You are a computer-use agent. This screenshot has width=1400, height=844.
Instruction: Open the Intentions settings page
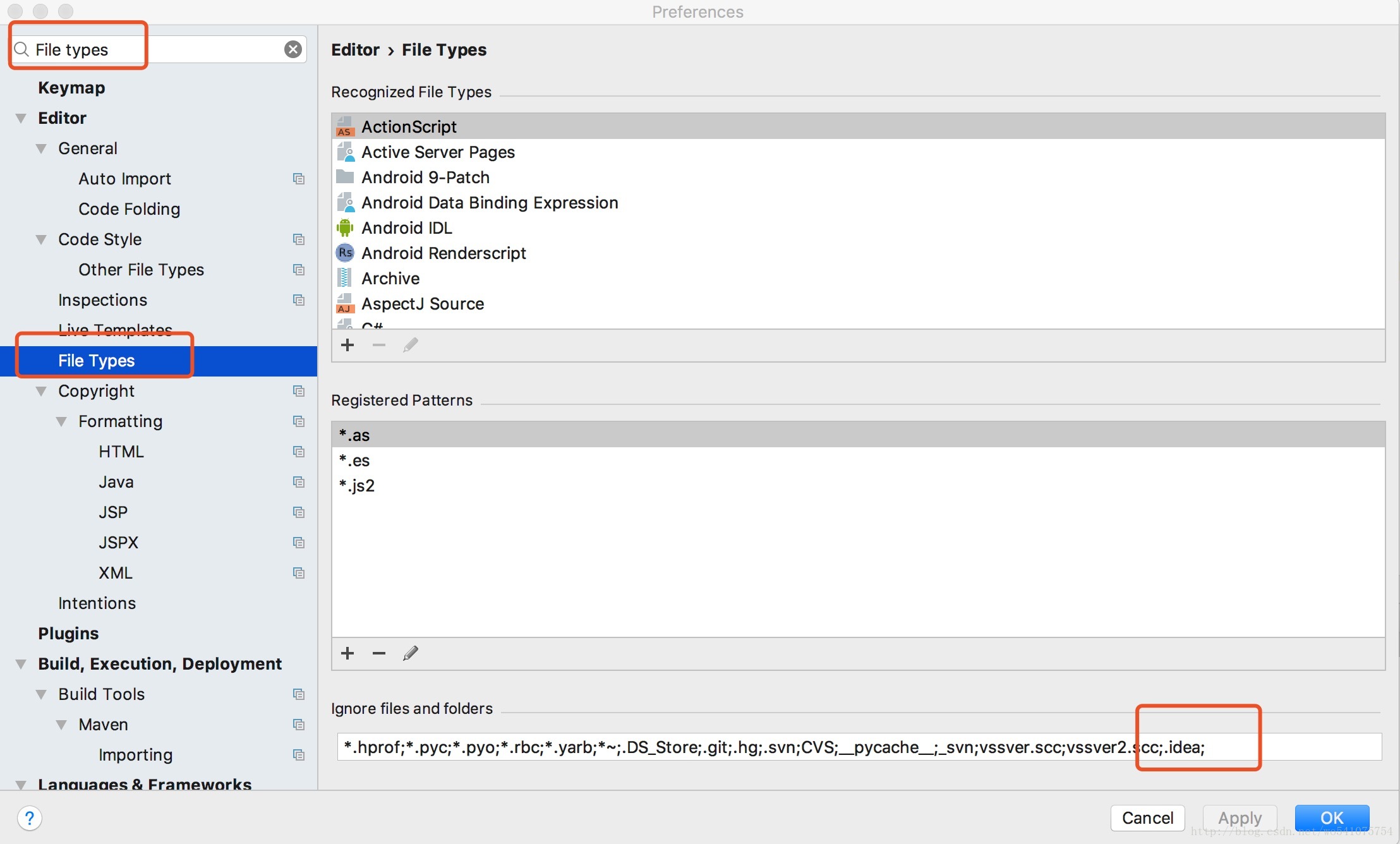pos(97,603)
